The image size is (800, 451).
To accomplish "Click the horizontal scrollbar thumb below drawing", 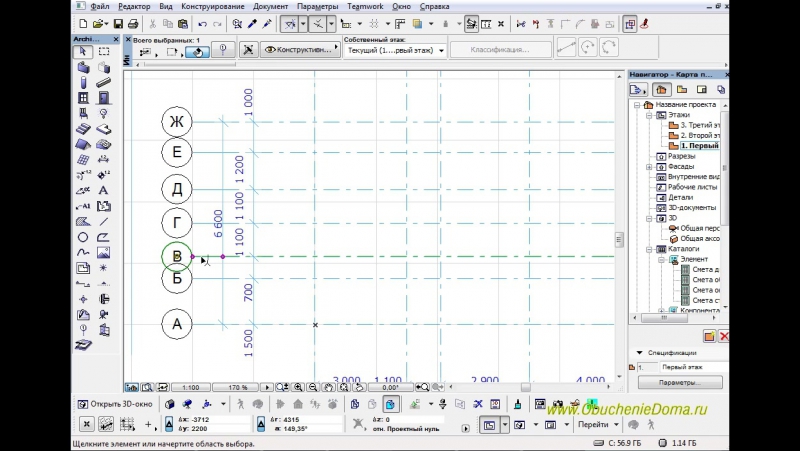I will (x=526, y=387).
